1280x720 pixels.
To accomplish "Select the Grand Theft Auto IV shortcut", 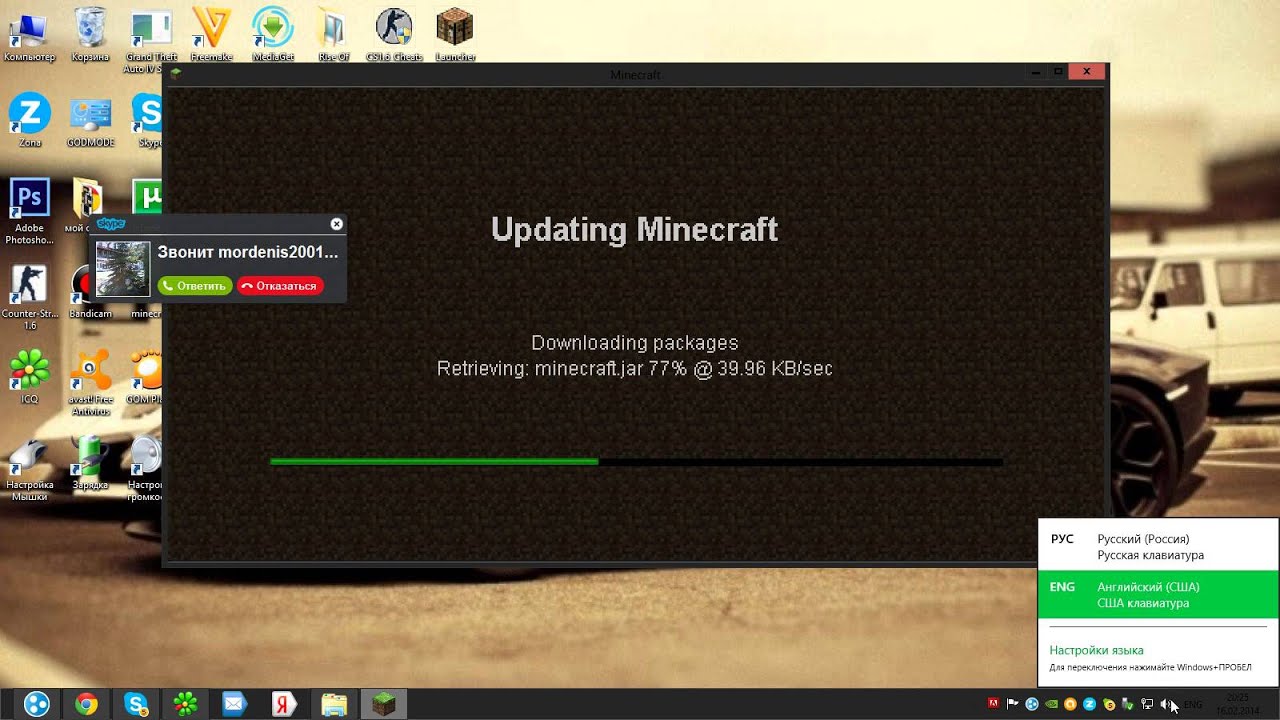I will (151, 40).
